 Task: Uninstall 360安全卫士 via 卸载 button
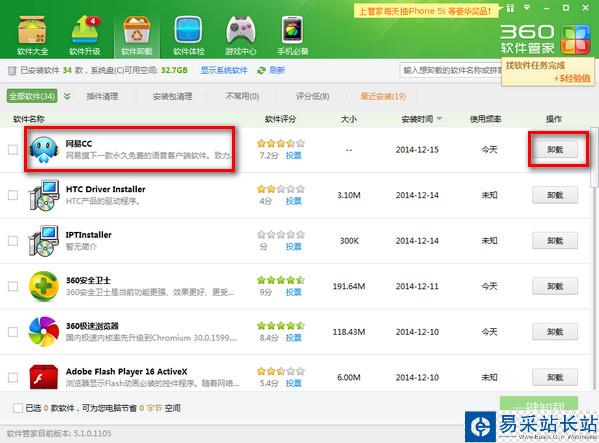click(x=555, y=286)
